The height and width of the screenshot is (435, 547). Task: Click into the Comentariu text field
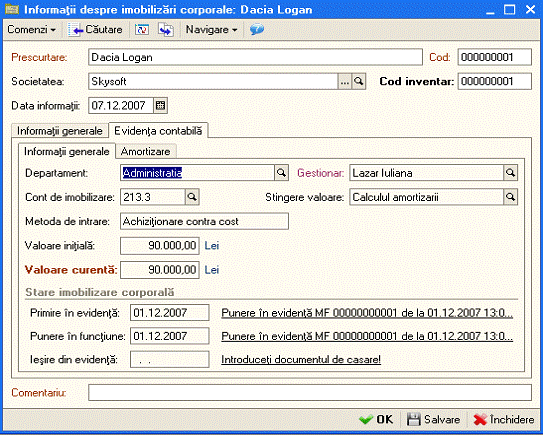310,393
